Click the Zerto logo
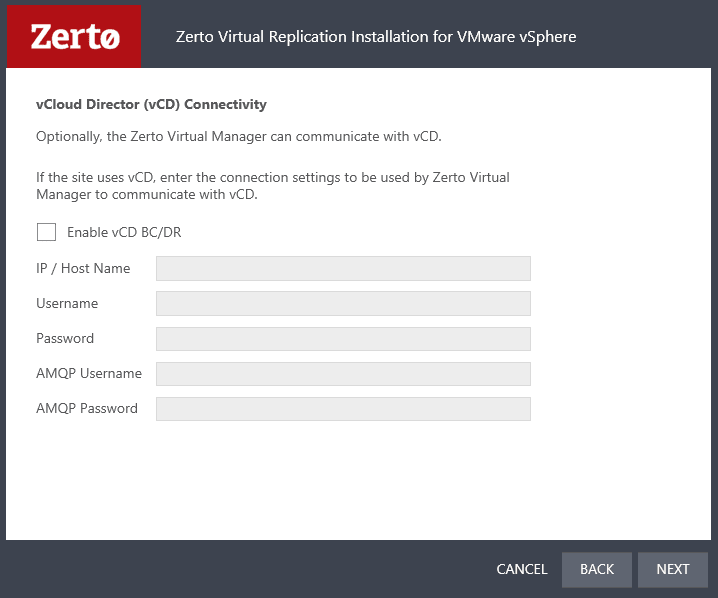 tap(74, 37)
